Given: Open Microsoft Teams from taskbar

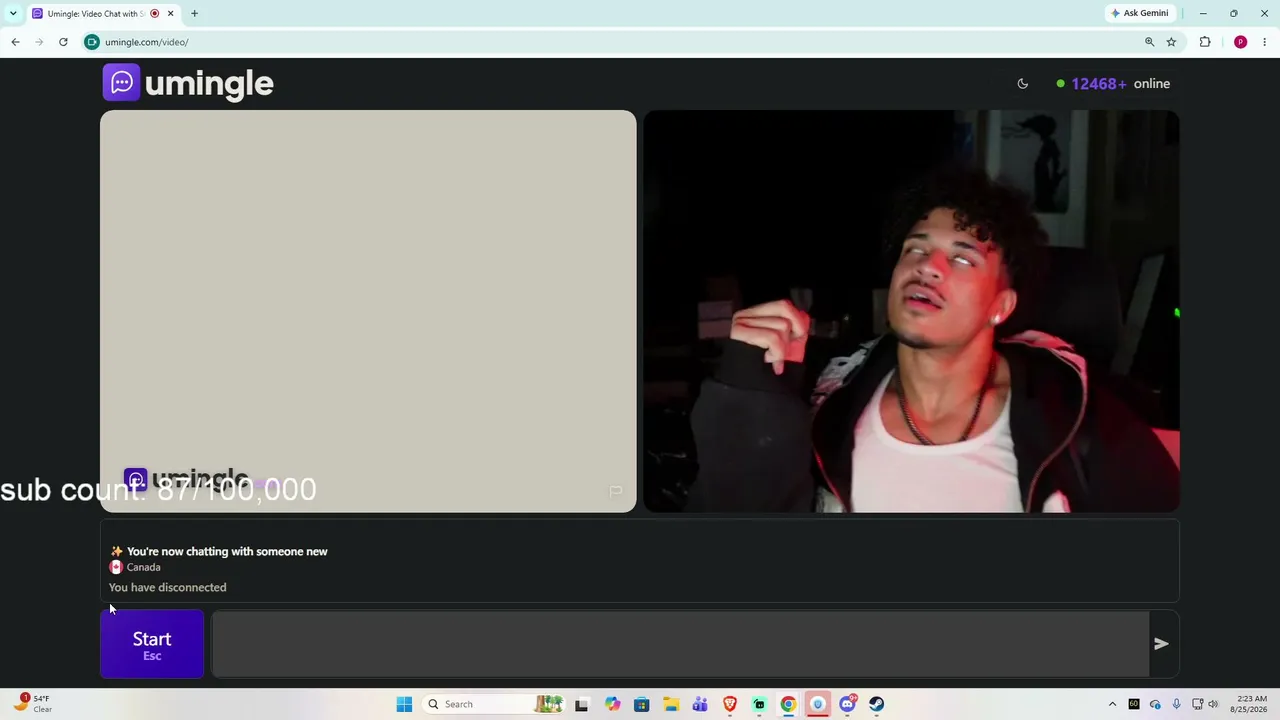Looking at the screenshot, I should click(x=700, y=704).
